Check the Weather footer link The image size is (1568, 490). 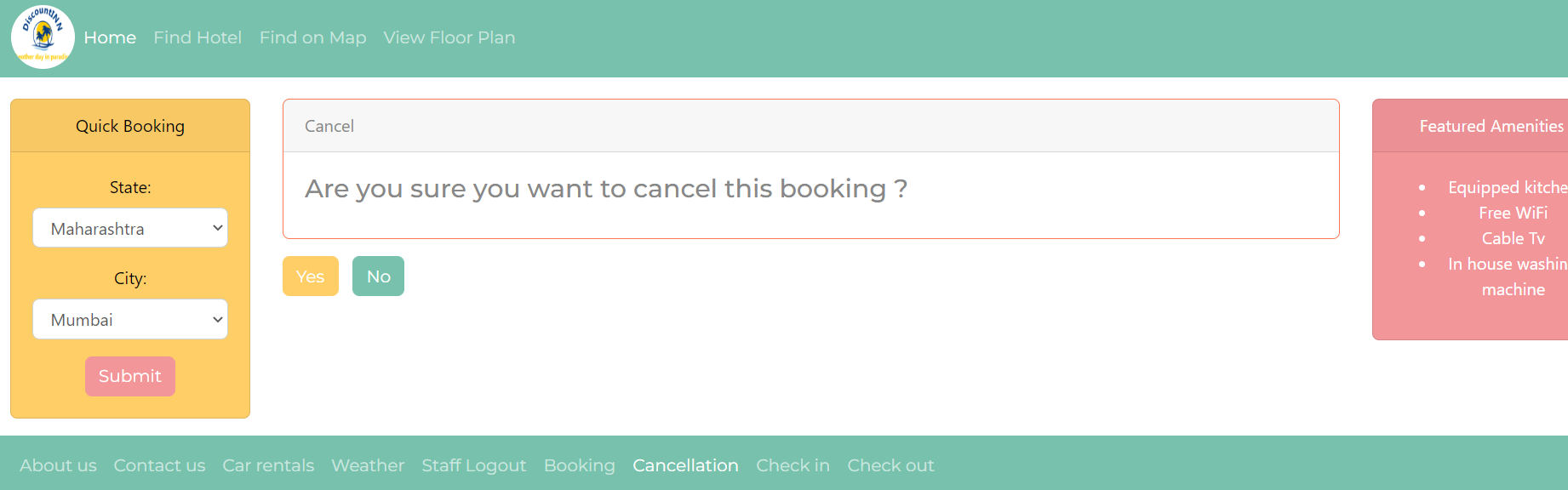click(368, 465)
